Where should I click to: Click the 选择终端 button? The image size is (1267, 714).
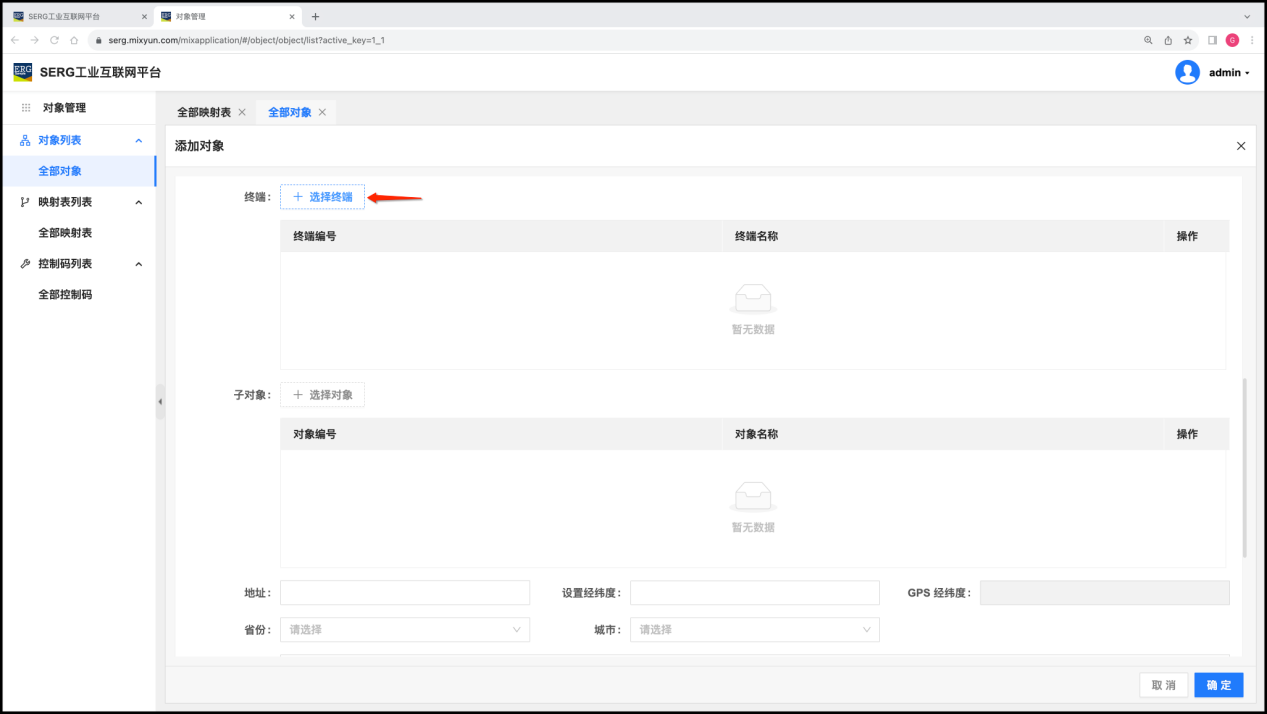[x=322, y=197]
